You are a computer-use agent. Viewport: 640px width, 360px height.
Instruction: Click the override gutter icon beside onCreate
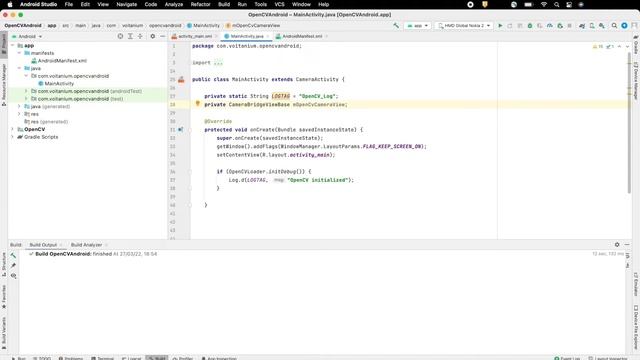click(180, 129)
